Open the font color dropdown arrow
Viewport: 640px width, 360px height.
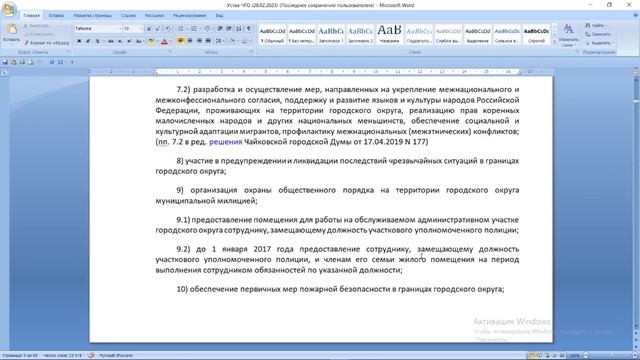click(170, 41)
